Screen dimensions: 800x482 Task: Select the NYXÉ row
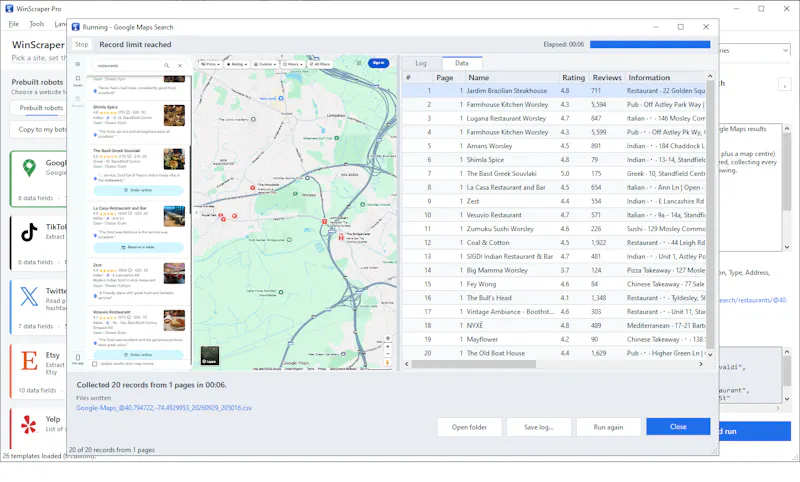pos(554,325)
